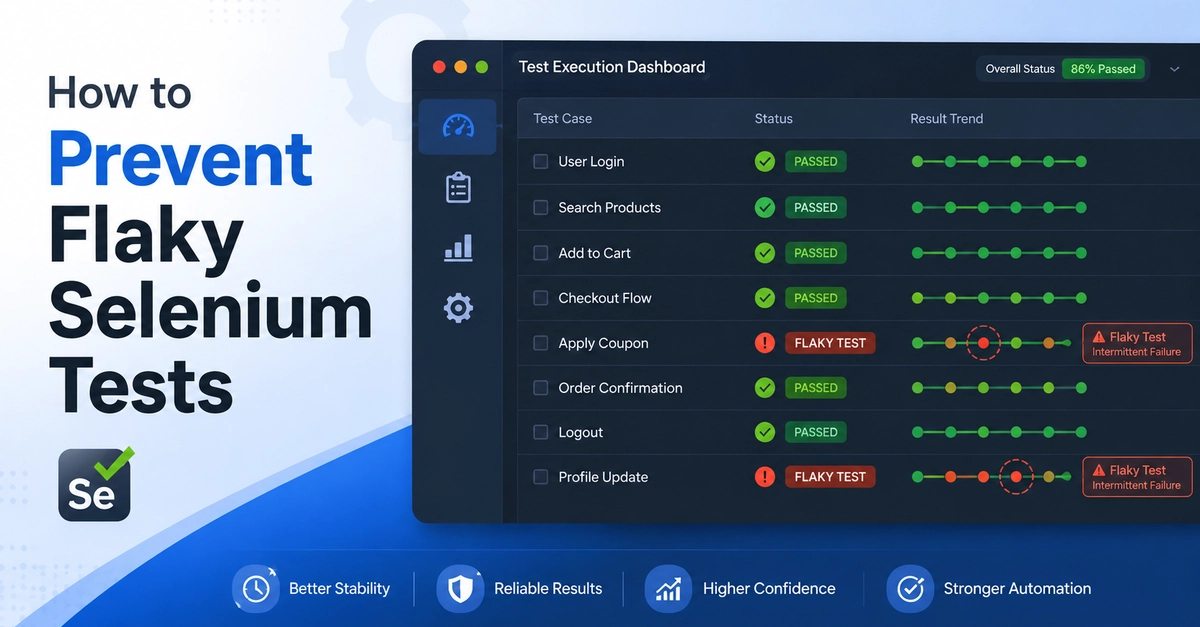Check the Search Products checkbox
The image size is (1200, 627).
coord(540,208)
